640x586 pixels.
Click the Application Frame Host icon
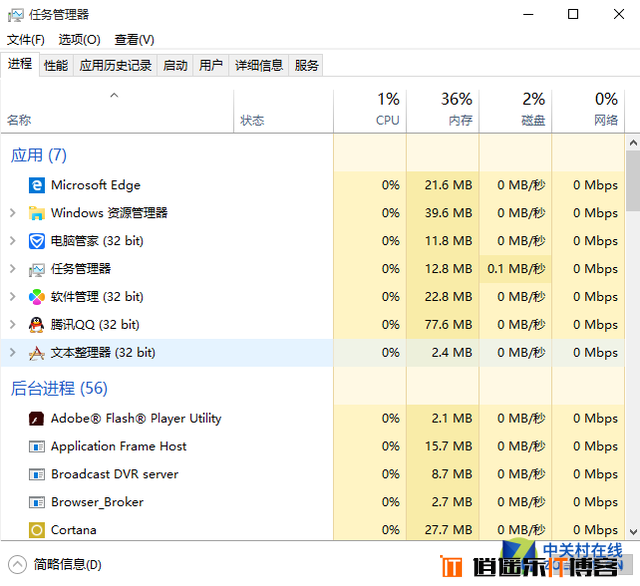pos(36,447)
